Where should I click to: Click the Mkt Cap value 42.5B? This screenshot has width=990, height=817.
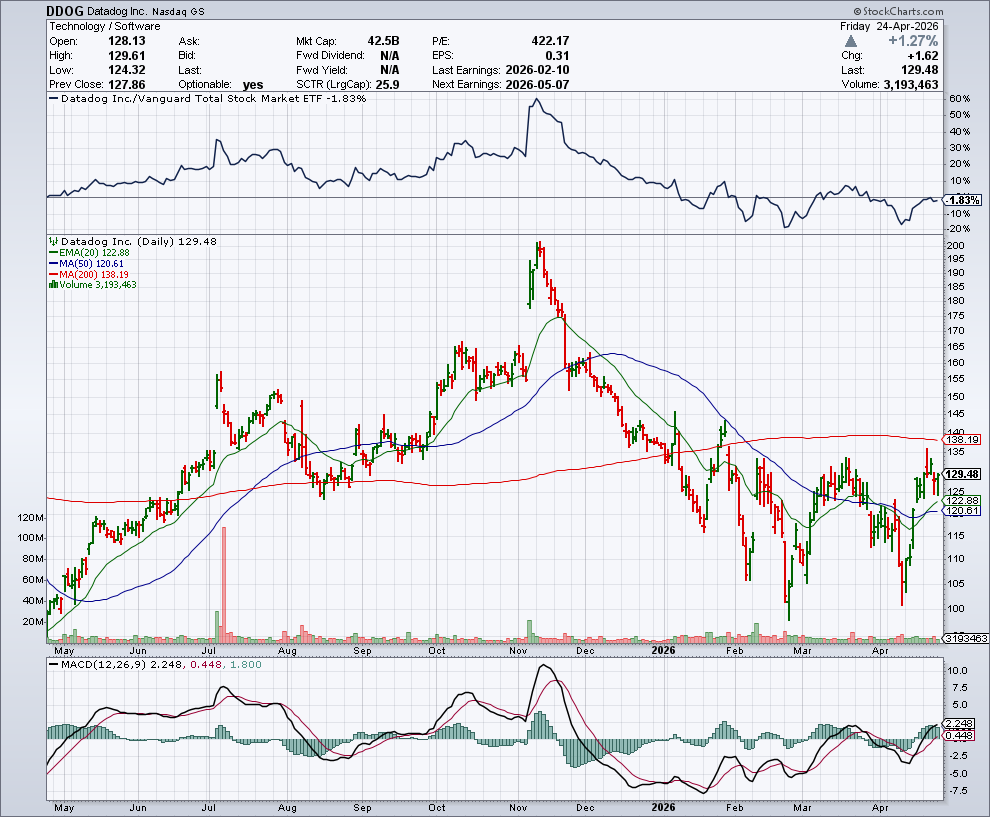(383, 41)
